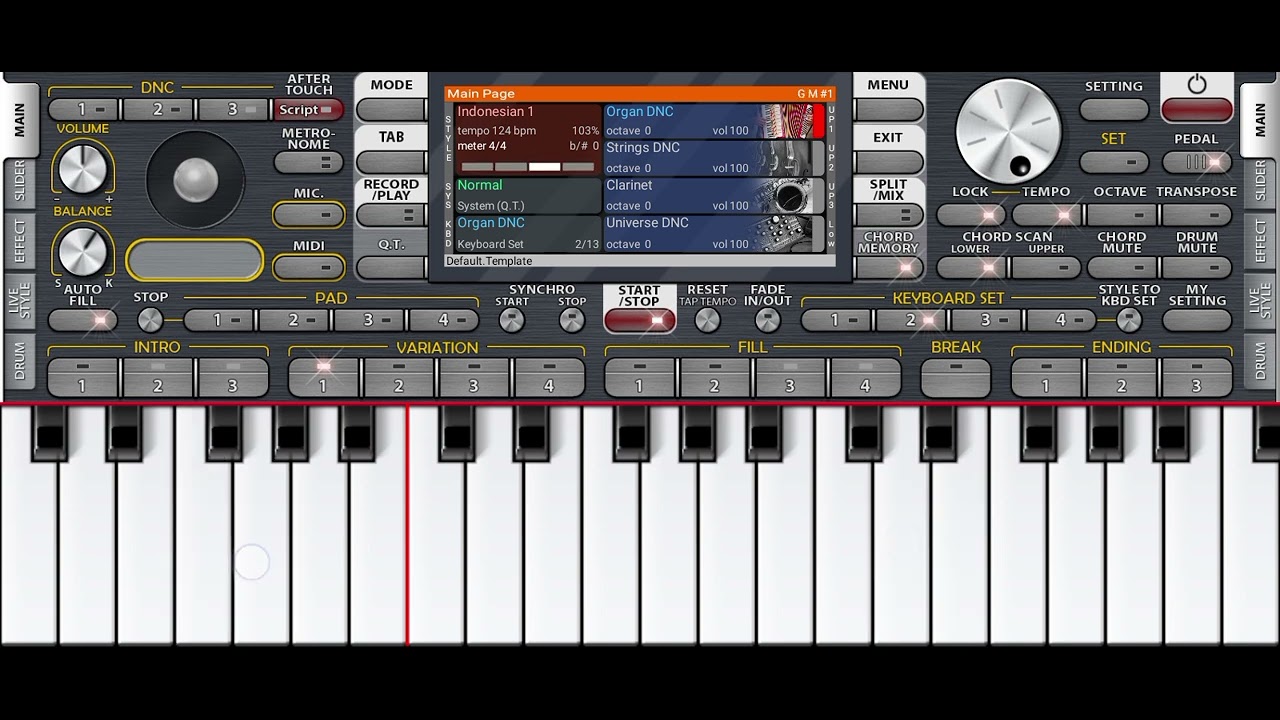Enable the Mic. button
This screenshot has height=720, width=1280.
tap(308, 215)
